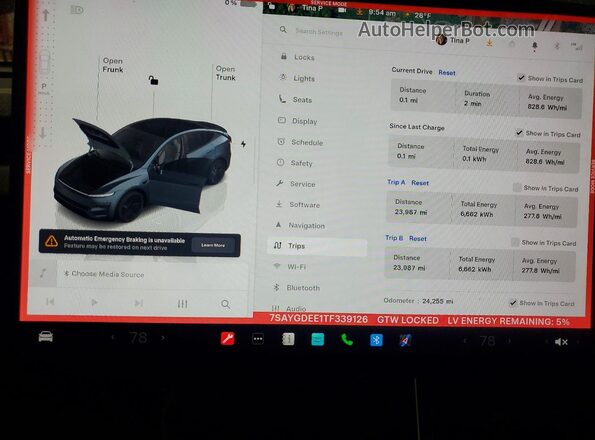595x440 pixels.
Task: Unmute the volume speaker icon
Action: [561, 342]
